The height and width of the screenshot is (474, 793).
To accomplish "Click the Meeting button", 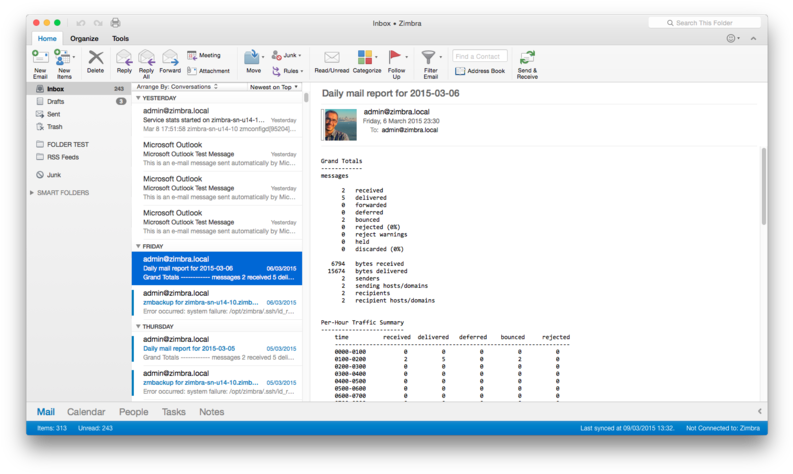I will click(204, 55).
